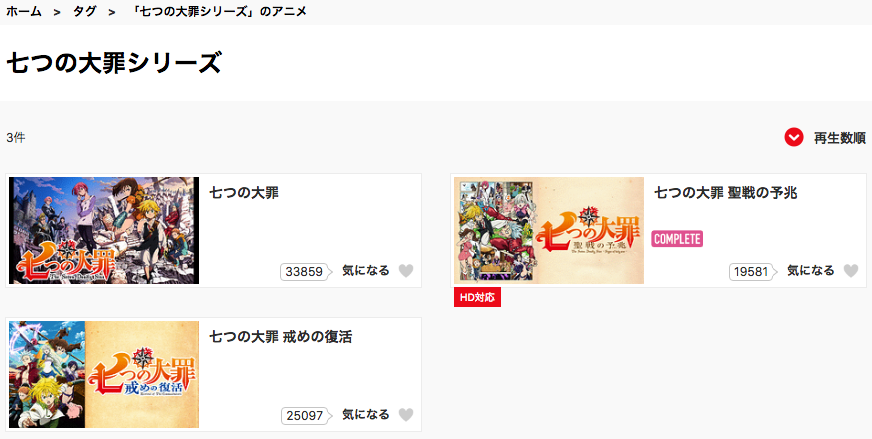Image resolution: width=872 pixels, height=439 pixels.
Task: Click the 再生数順 sort label
Action: click(840, 137)
